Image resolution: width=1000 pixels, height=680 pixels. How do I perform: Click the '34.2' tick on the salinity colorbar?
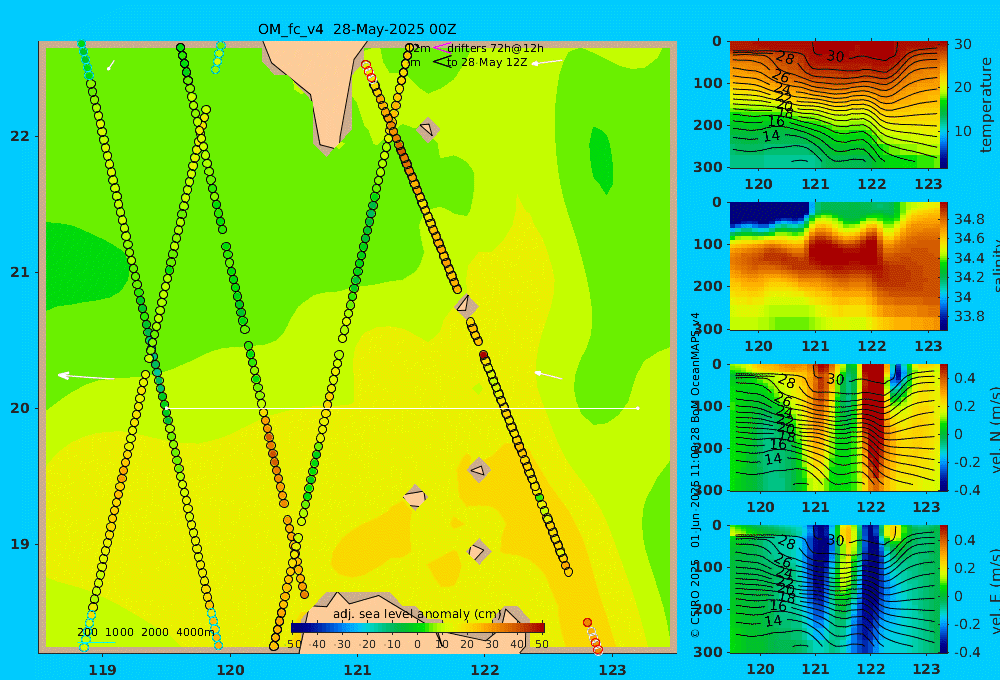point(969,277)
